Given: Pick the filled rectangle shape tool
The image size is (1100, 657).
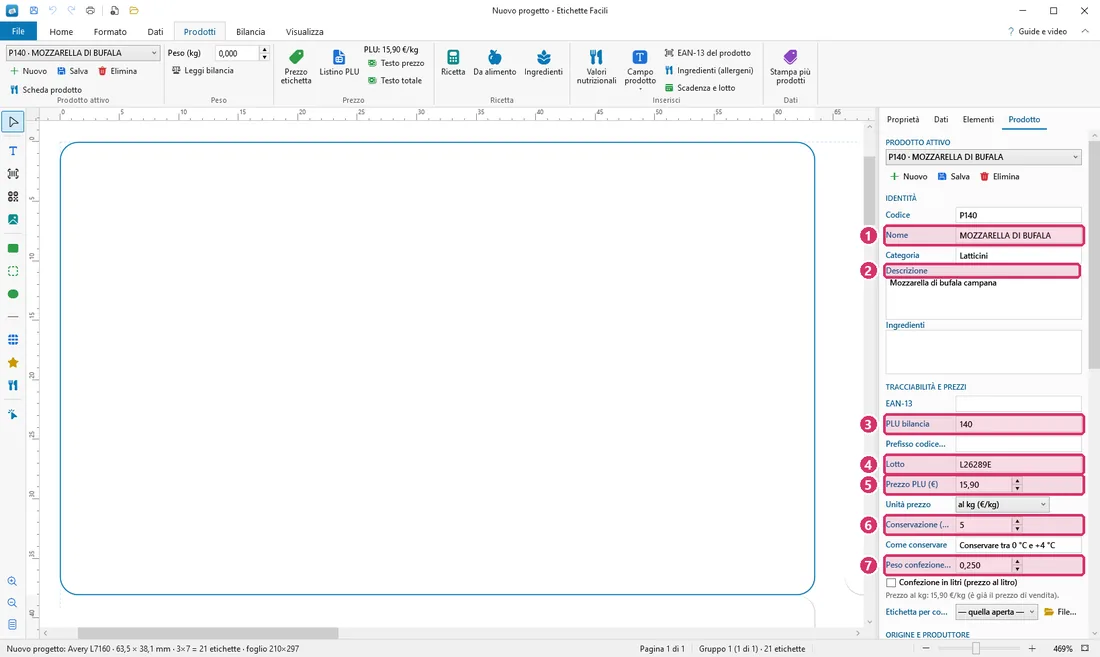Looking at the screenshot, I should pyautogui.click(x=13, y=248).
